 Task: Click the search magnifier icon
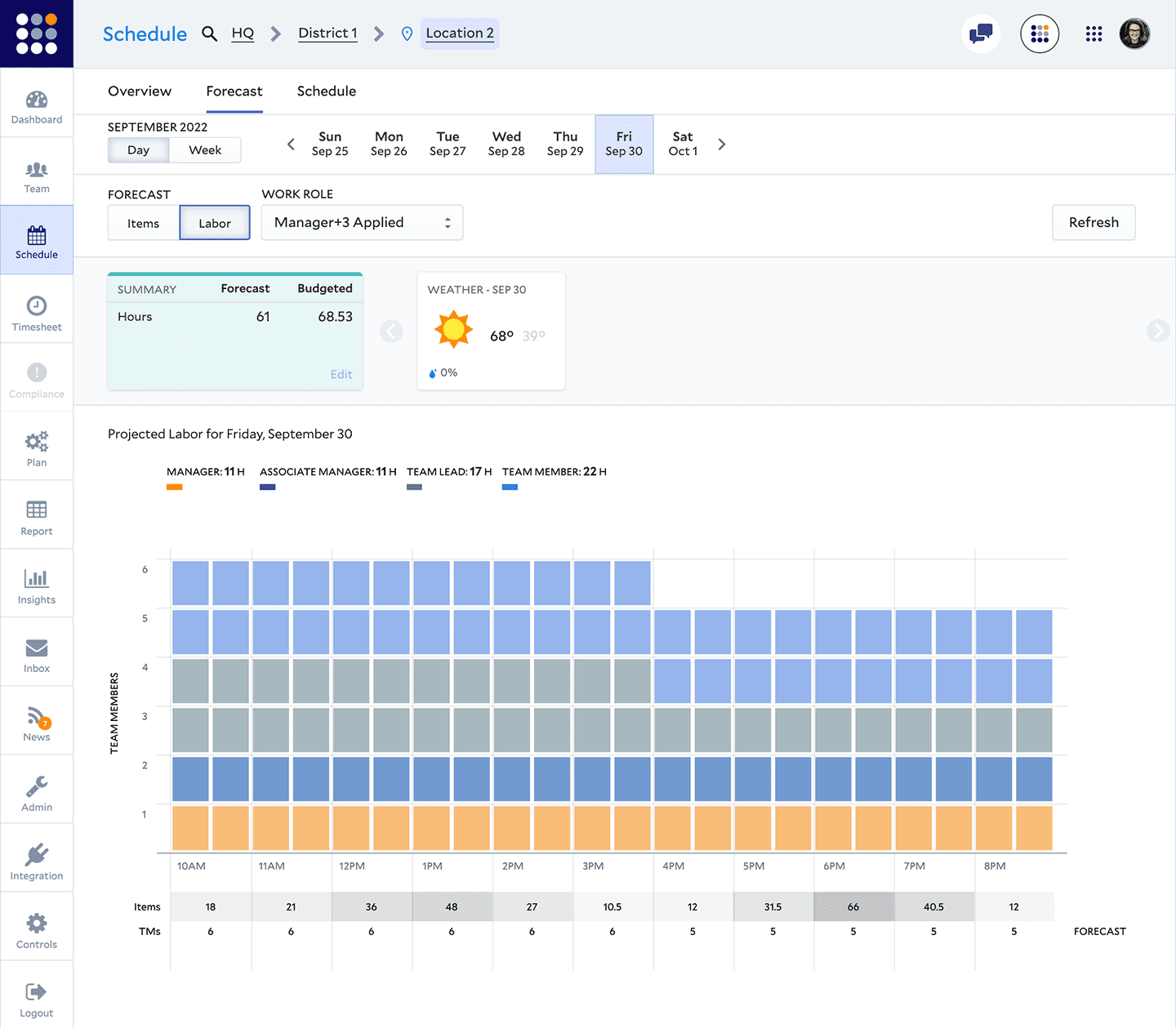[210, 33]
